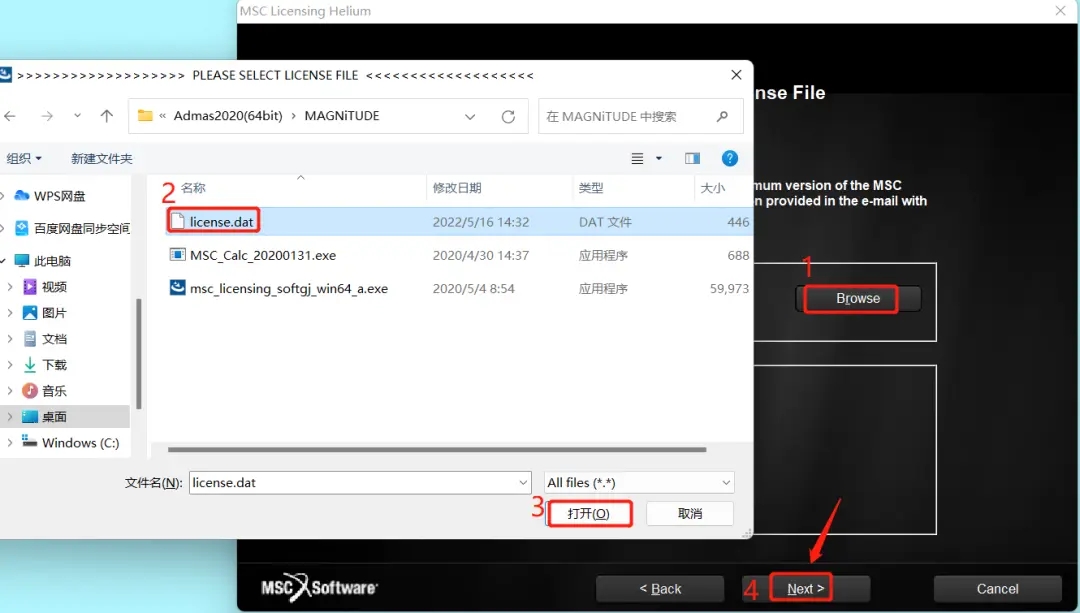Click the magnifier search icon

point(722,116)
